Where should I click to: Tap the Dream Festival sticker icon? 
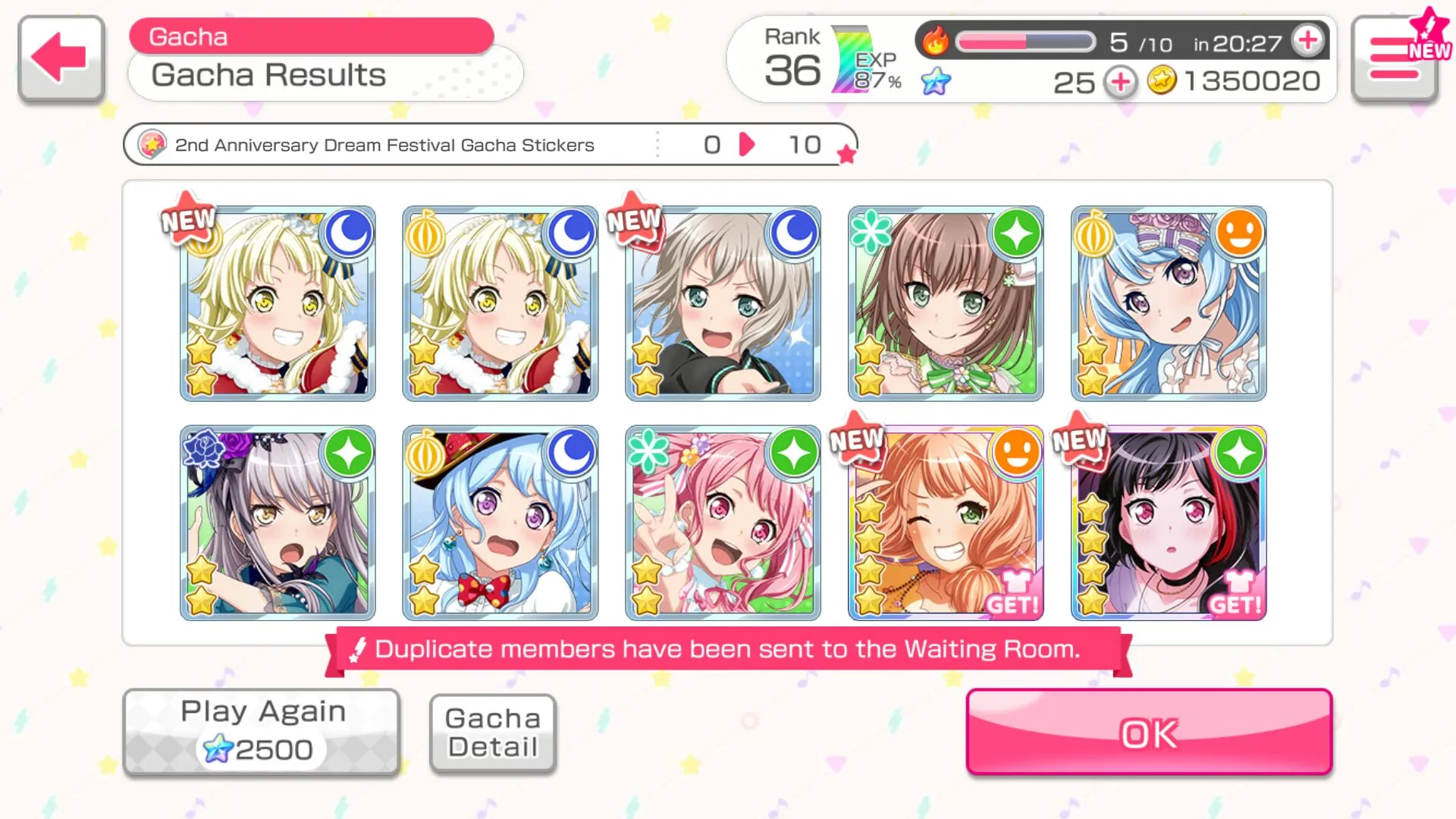[x=152, y=144]
